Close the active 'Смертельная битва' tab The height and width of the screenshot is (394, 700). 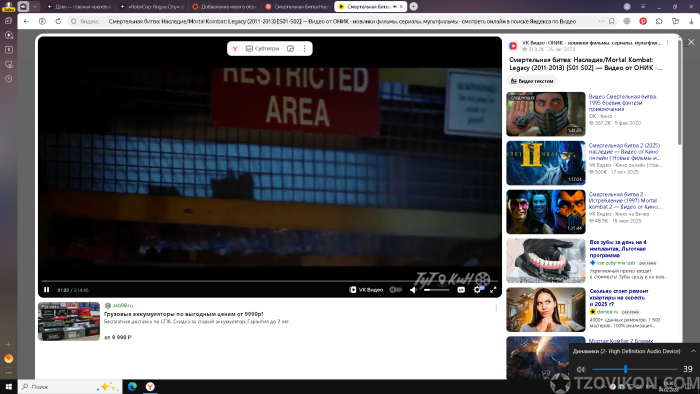pos(401,6)
